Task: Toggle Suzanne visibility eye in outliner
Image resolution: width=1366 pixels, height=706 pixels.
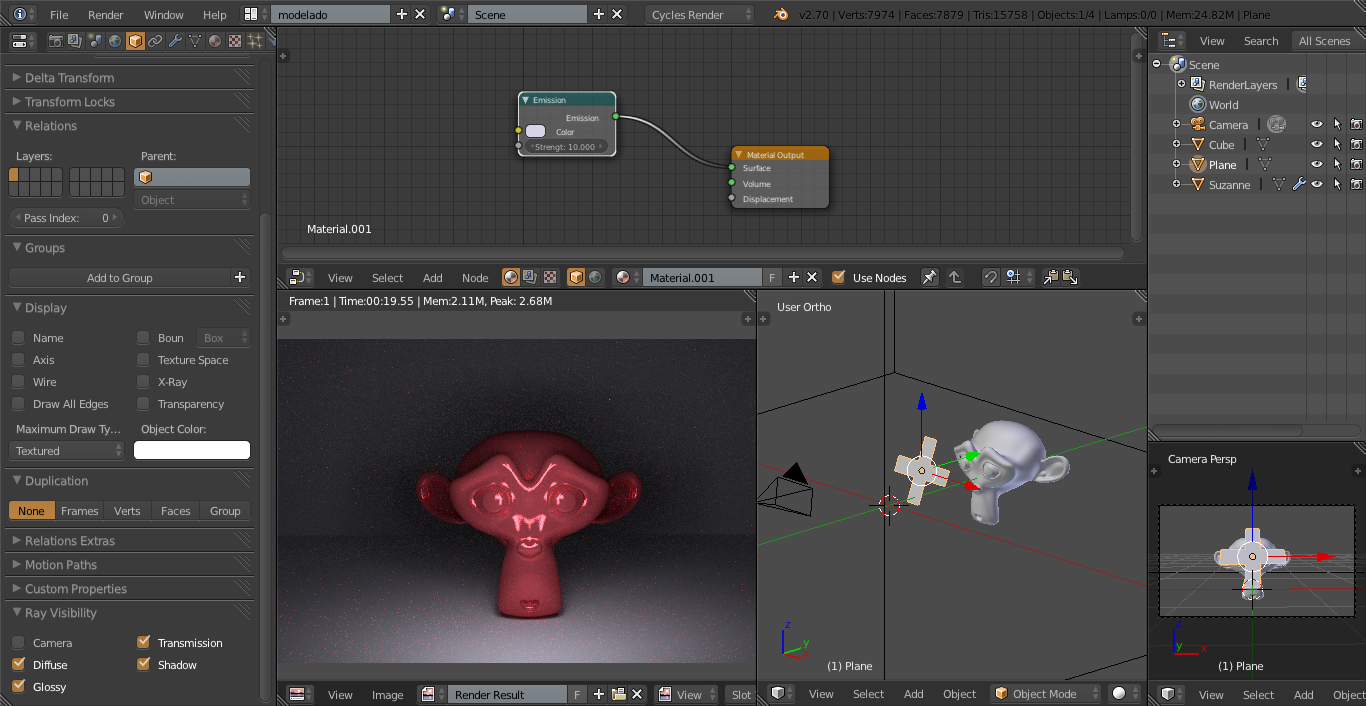Action: (1317, 184)
